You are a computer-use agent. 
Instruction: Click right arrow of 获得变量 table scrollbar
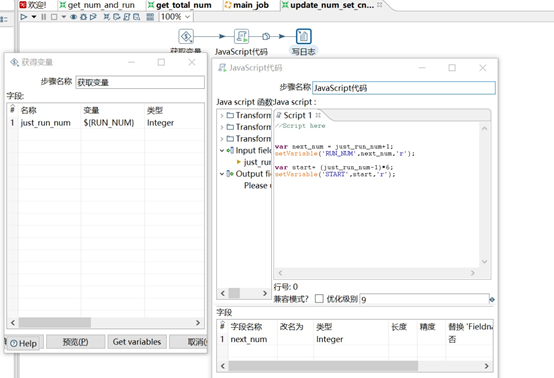click(x=198, y=322)
